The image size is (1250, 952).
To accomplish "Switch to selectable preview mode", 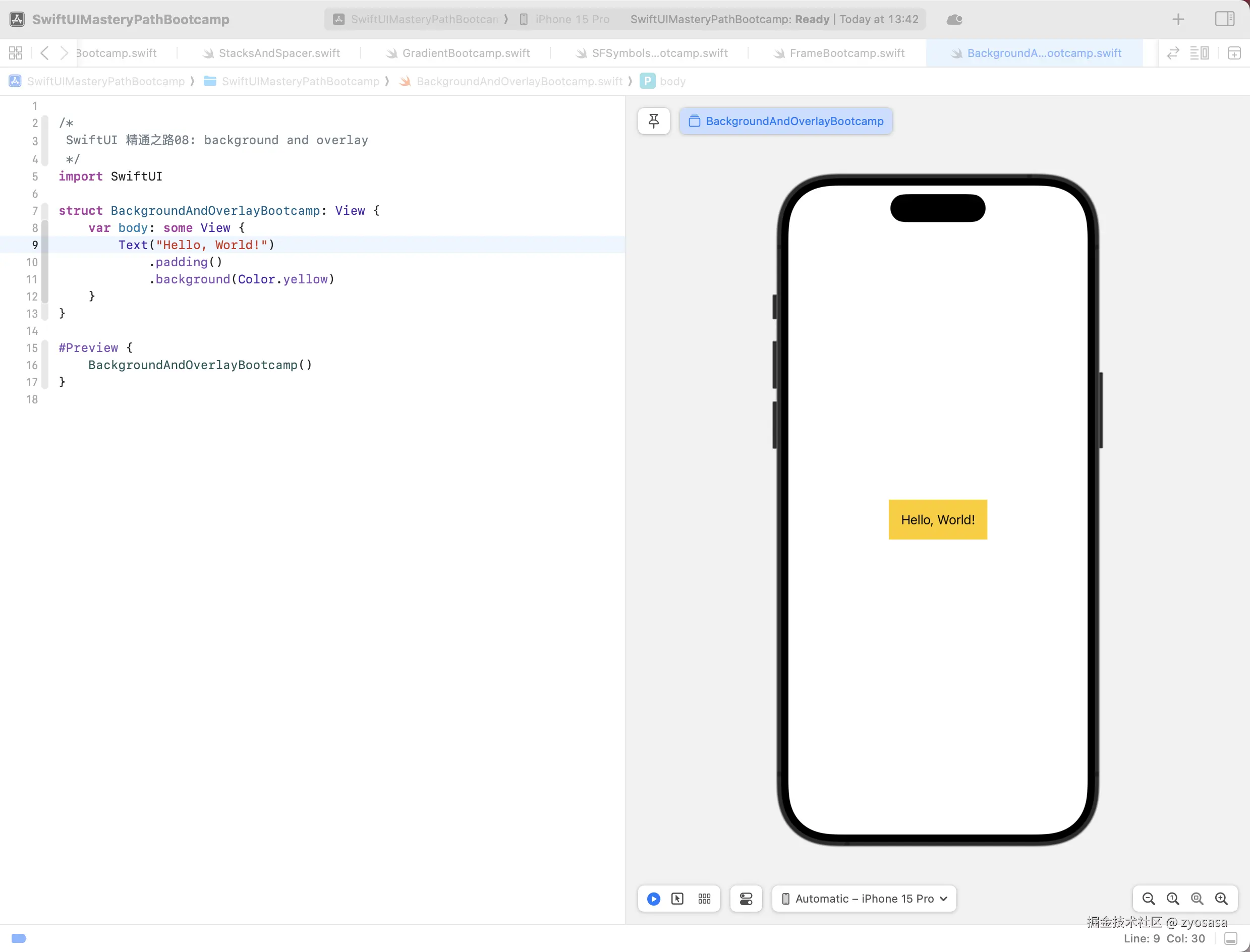I will tap(677, 899).
